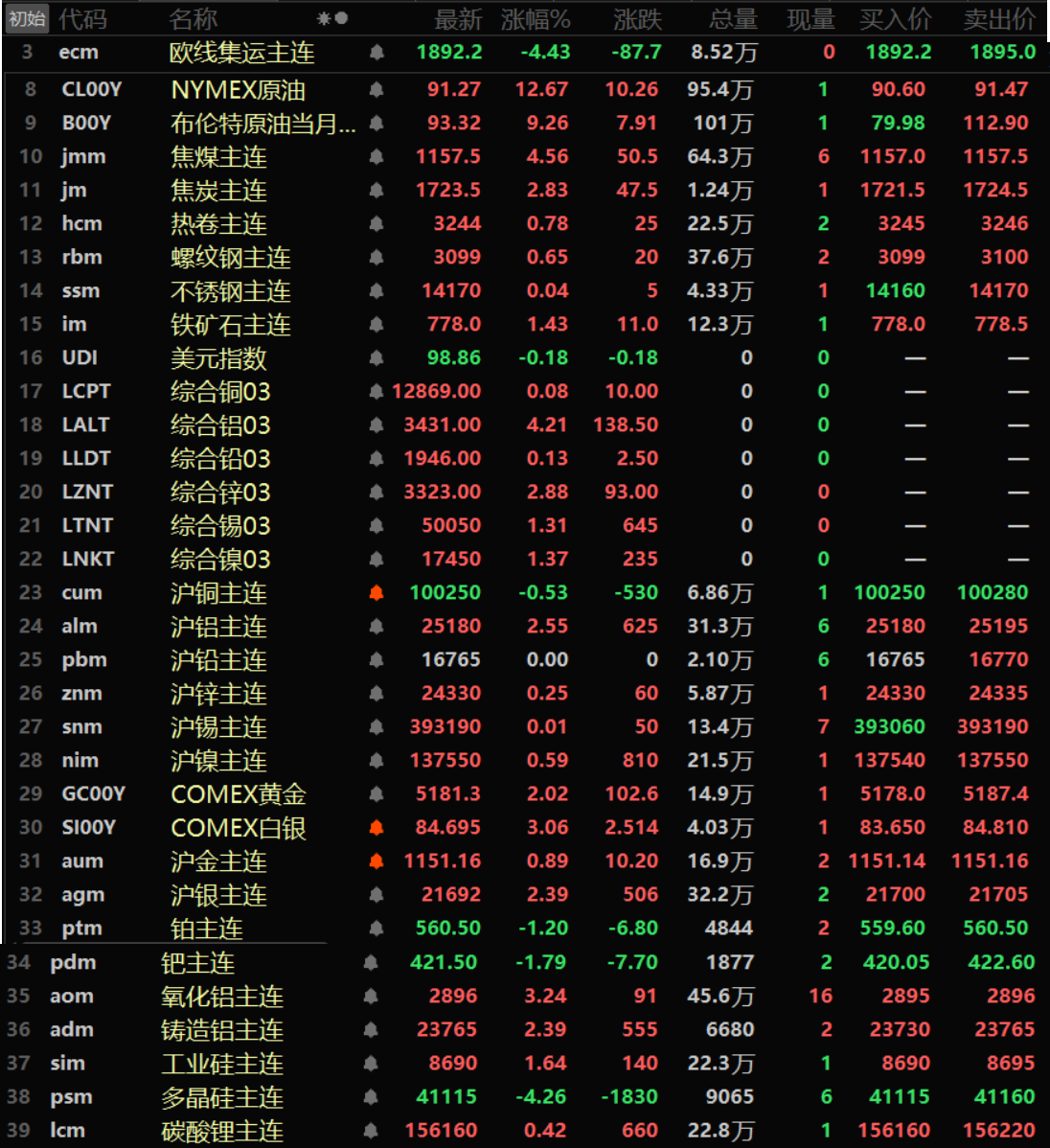1050x1148 pixels.
Task: Set an alert with NYMEX原油 bell icon
Action: click(377, 90)
